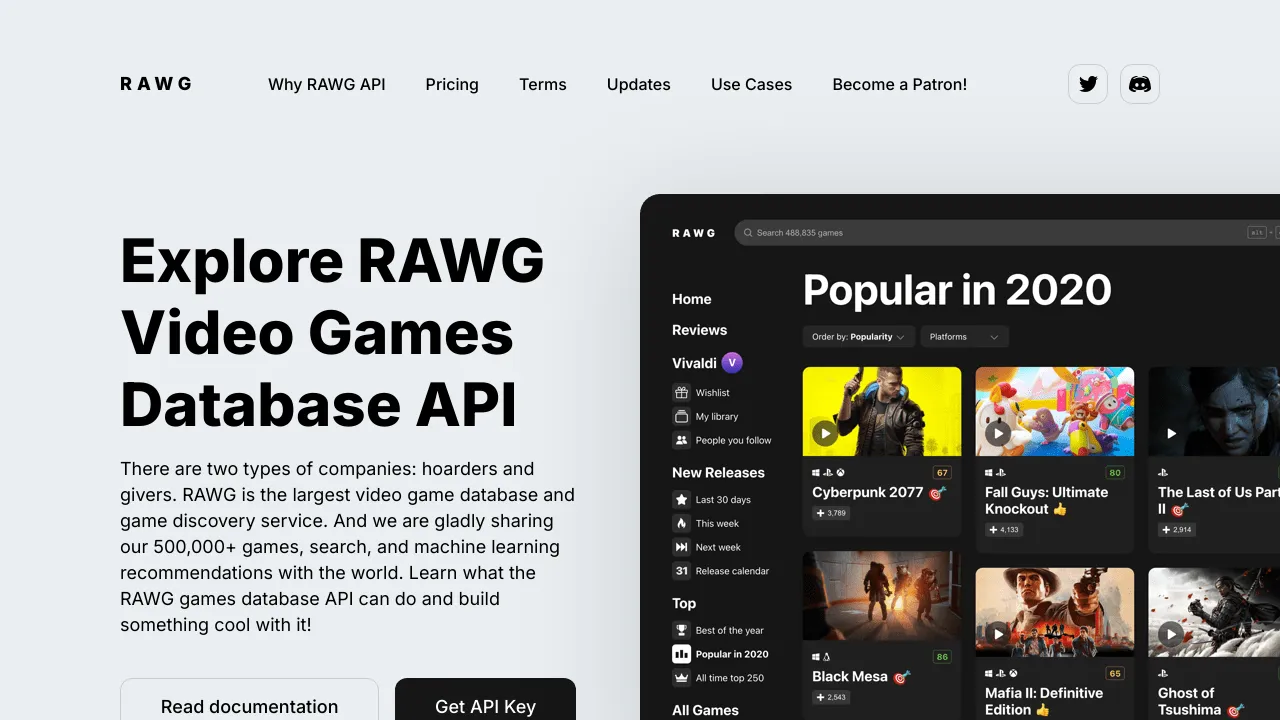
Task: Click the +4,133 add button on Fall Guys
Action: [x=1003, y=529]
